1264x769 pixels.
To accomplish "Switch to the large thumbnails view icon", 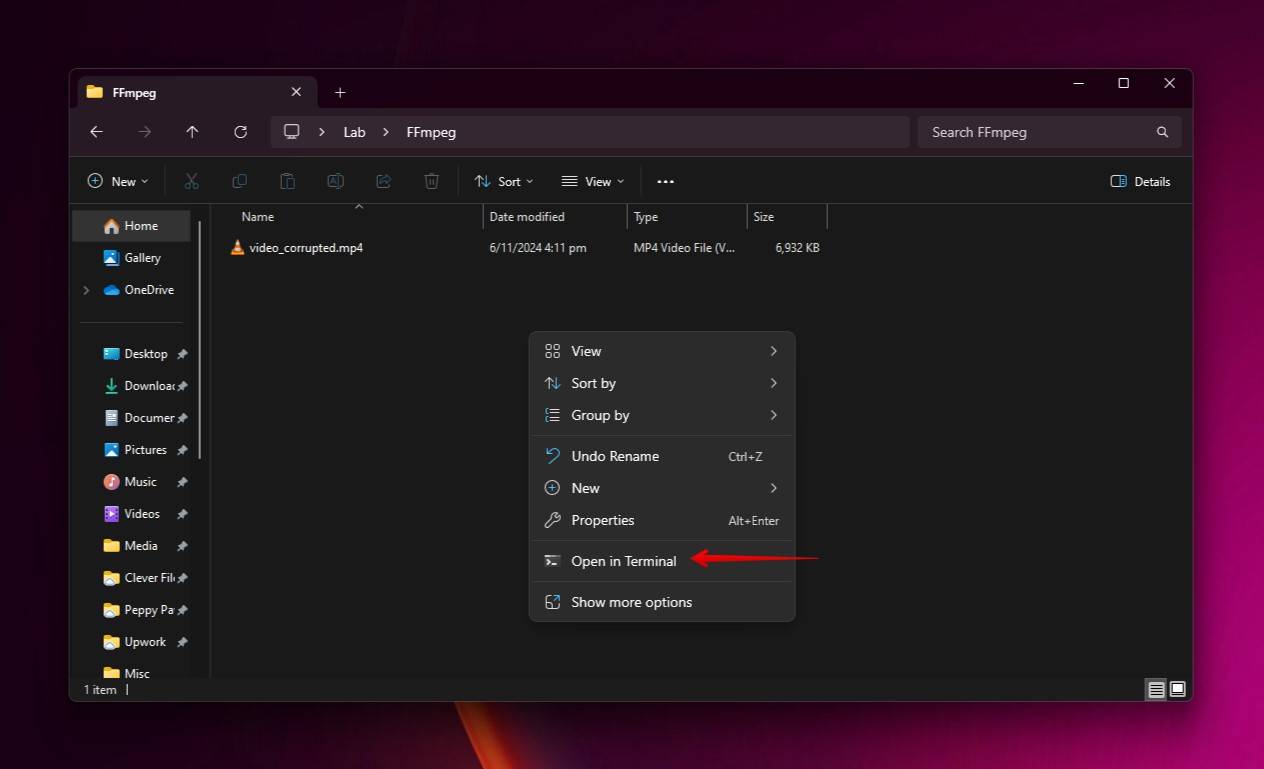I will click(1178, 689).
